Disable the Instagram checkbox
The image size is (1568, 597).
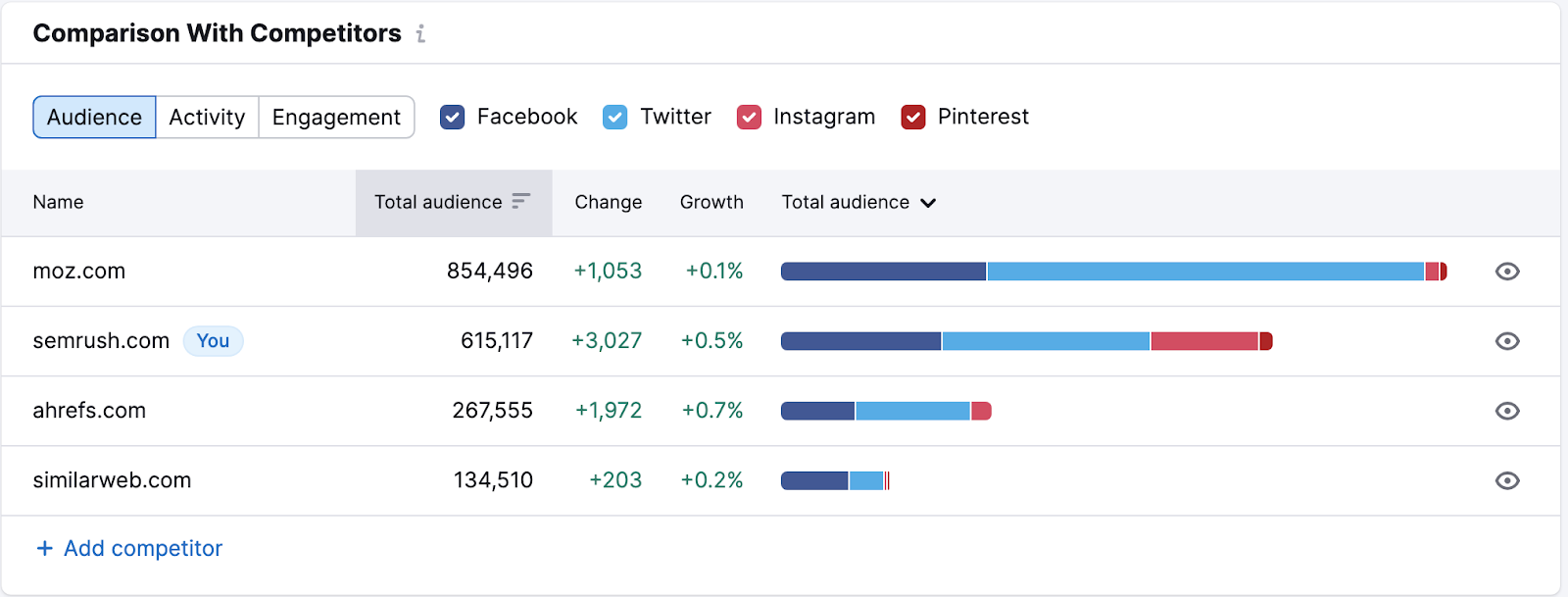coord(749,117)
